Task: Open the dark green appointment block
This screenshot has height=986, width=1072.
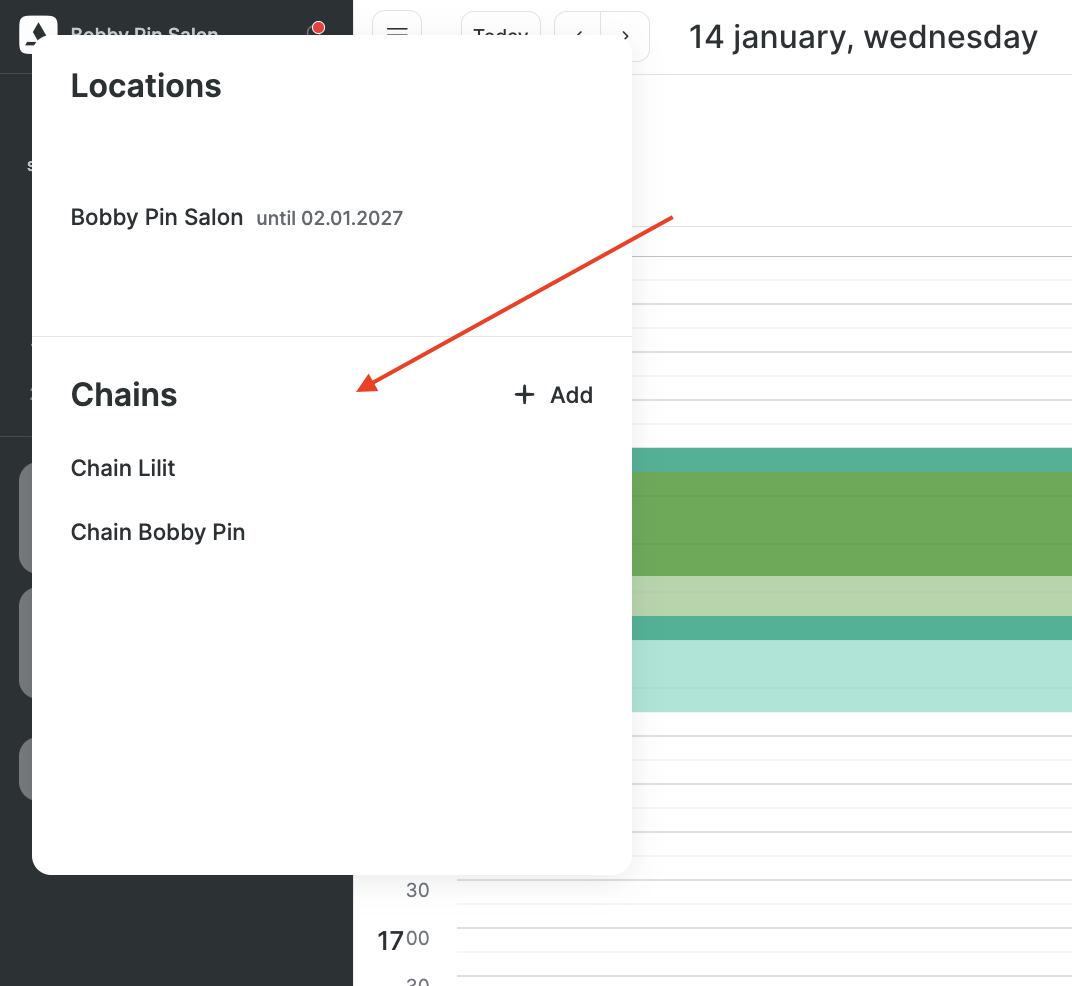Action: click(852, 523)
